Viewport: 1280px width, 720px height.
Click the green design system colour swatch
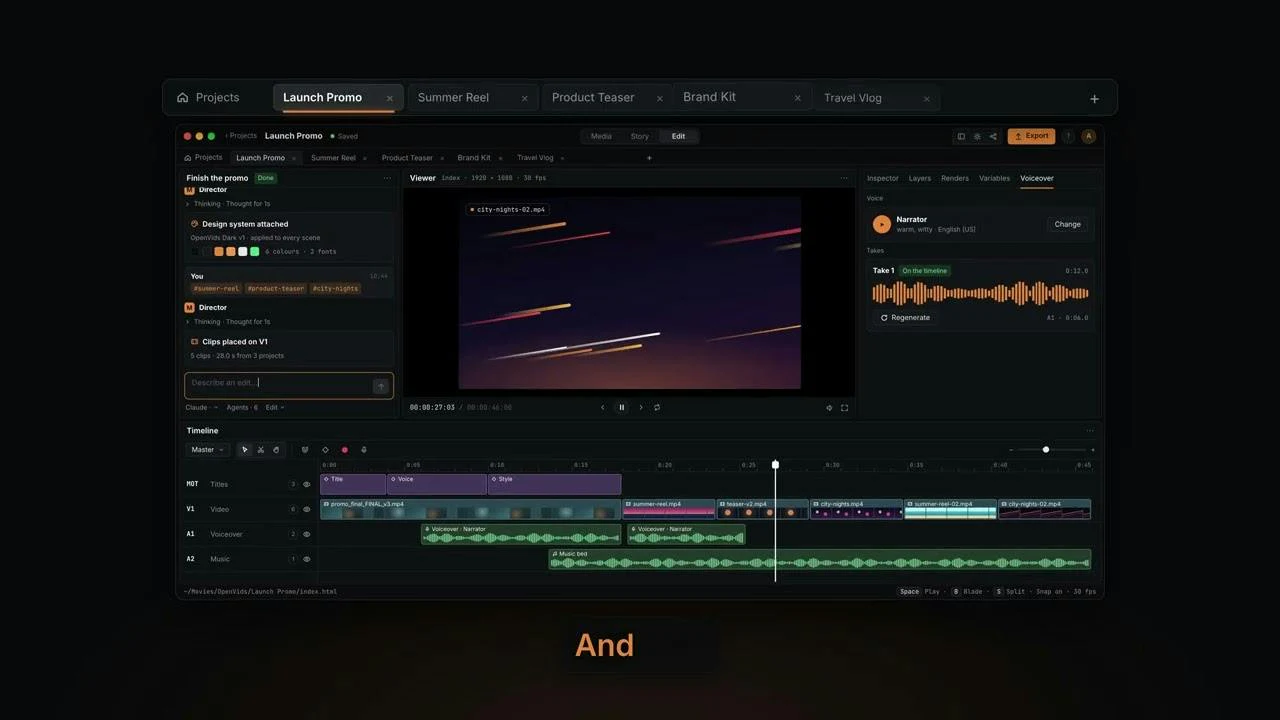[254, 251]
